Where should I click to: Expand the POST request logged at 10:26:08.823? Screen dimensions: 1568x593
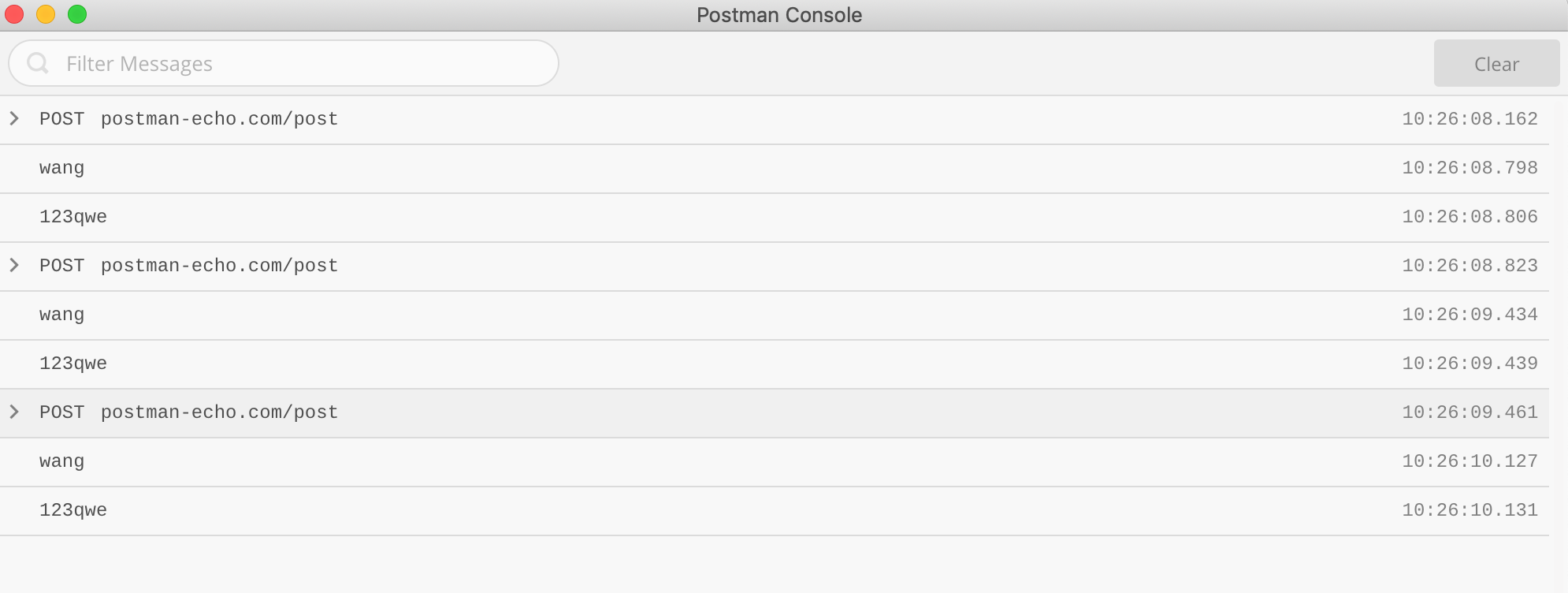click(x=14, y=266)
